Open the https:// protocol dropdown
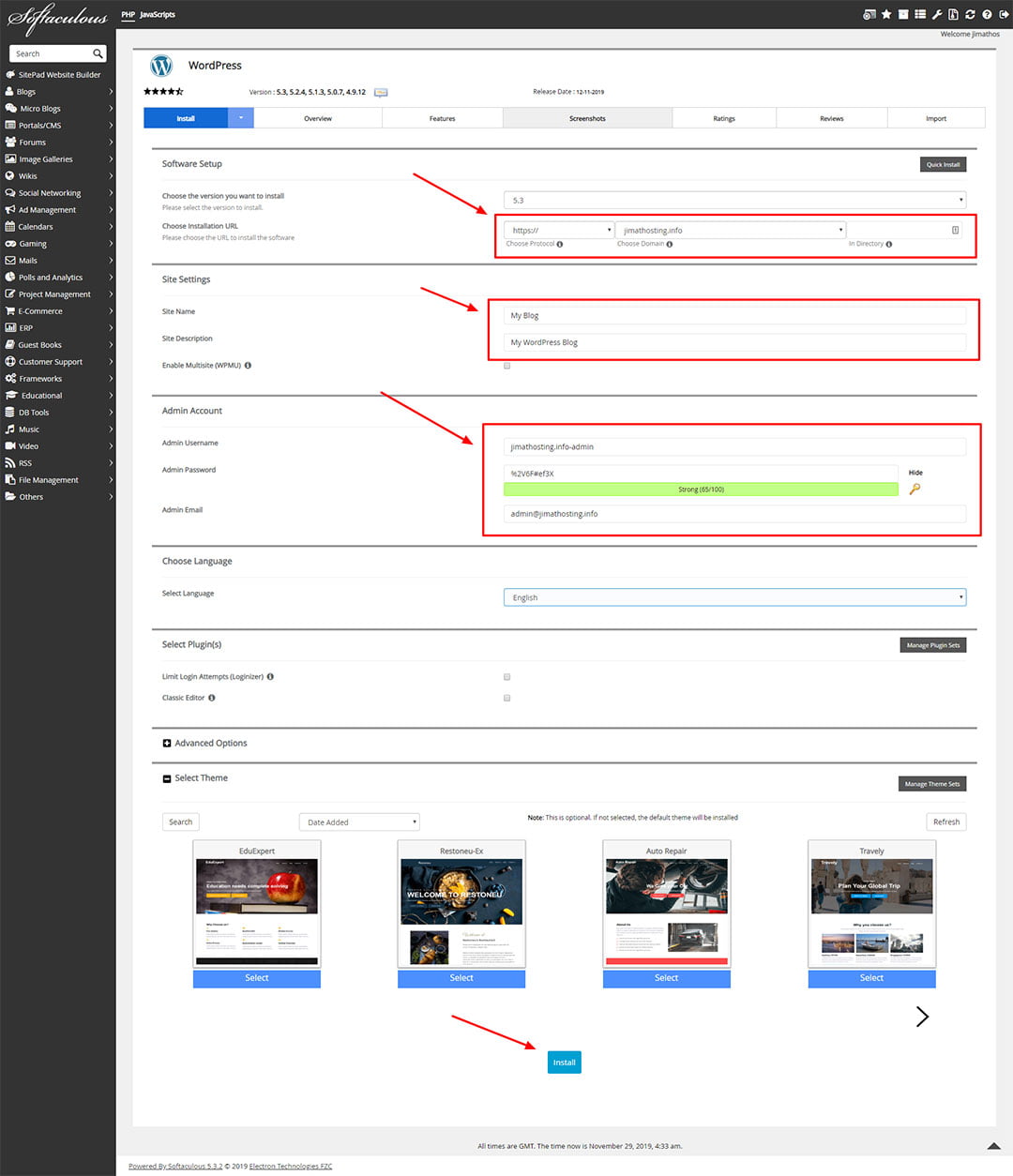This screenshot has height=1176, width=1013. coord(559,230)
